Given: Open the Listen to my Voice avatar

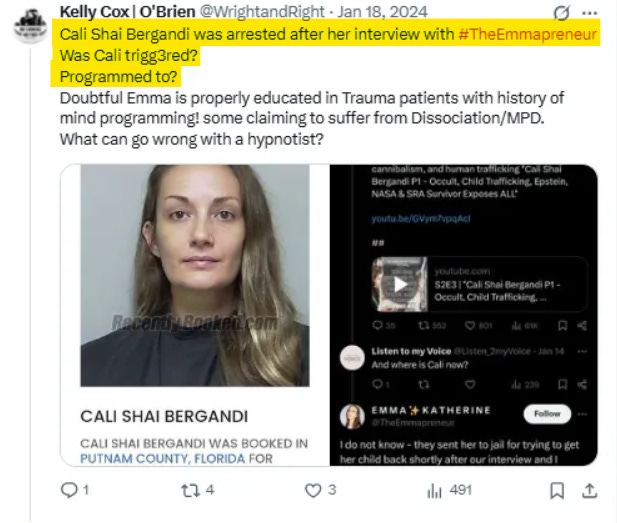Looking at the screenshot, I should click(352, 358).
